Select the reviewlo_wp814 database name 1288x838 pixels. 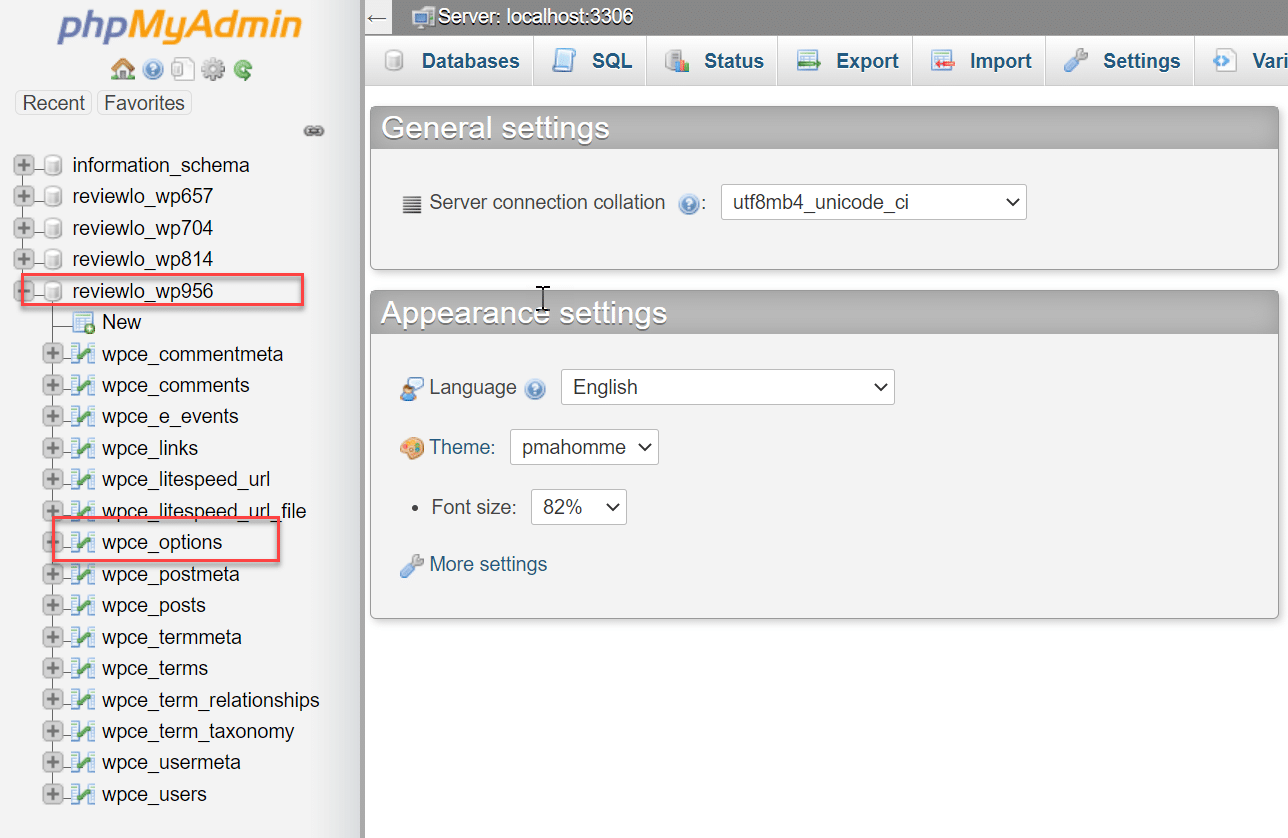tap(143, 259)
